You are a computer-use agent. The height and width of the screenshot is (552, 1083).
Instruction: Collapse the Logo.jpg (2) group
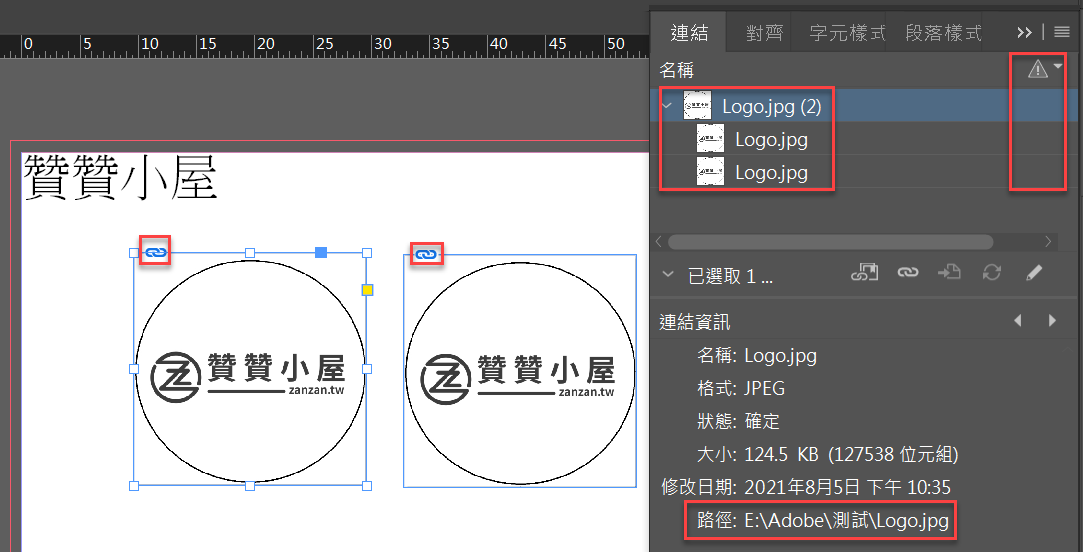click(x=667, y=106)
